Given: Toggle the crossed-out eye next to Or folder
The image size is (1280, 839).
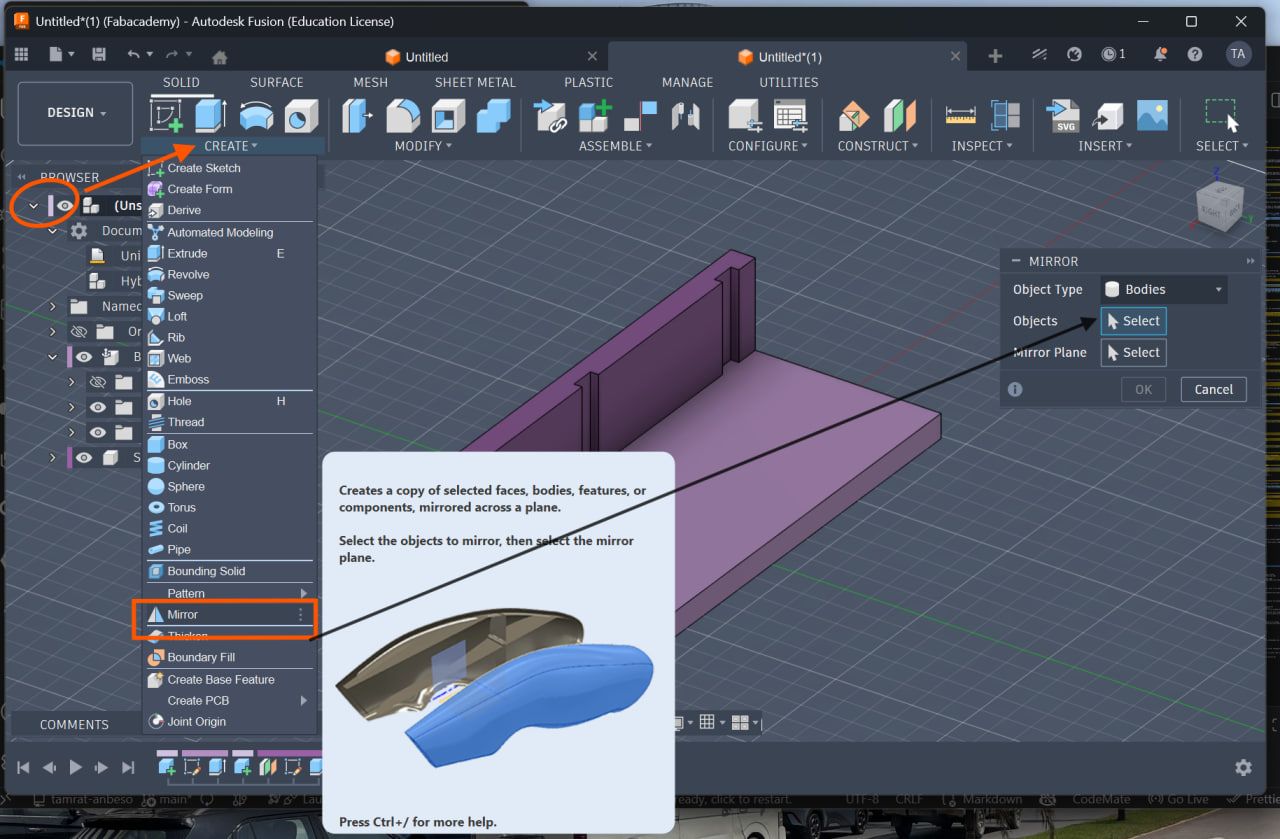Looking at the screenshot, I should click(x=78, y=331).
